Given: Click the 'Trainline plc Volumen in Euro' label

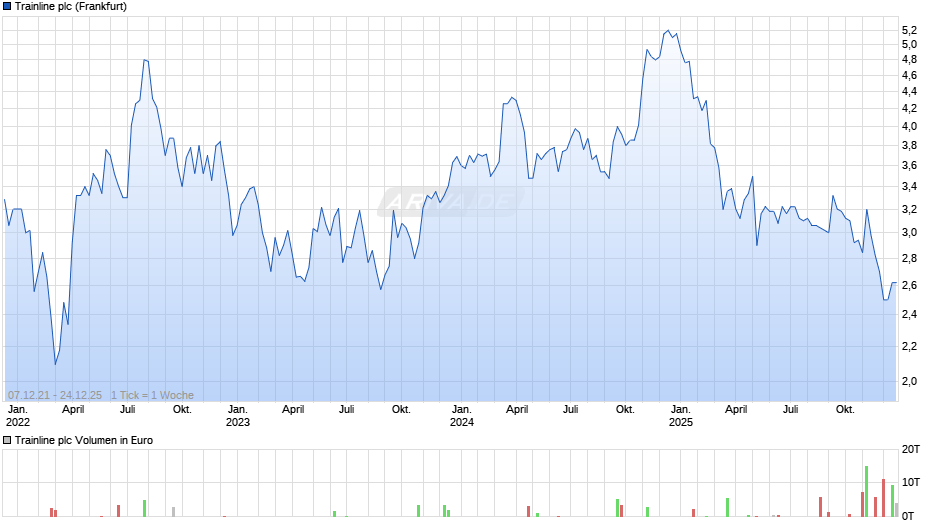Looking at the screenshot, I should pos(84,440).
